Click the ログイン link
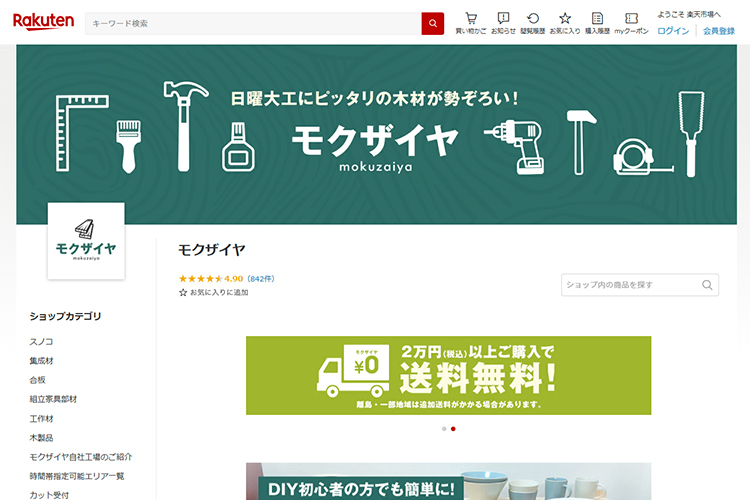Screen dimensions: 750x500 point(673,31)
